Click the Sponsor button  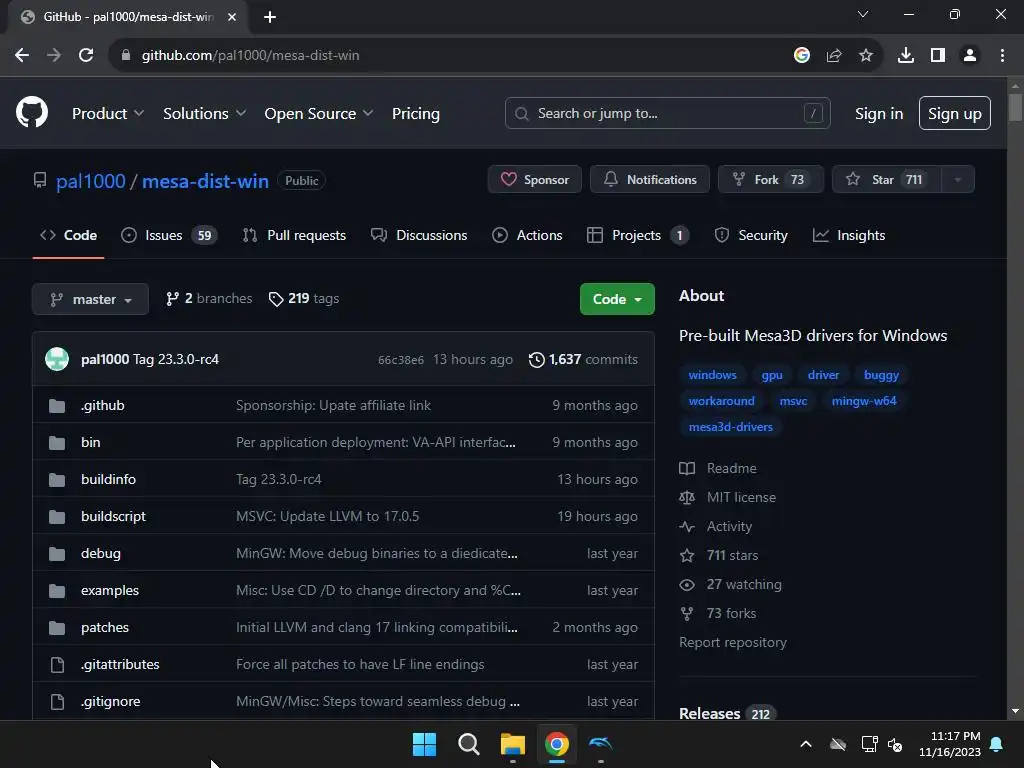tap(535, 180)
